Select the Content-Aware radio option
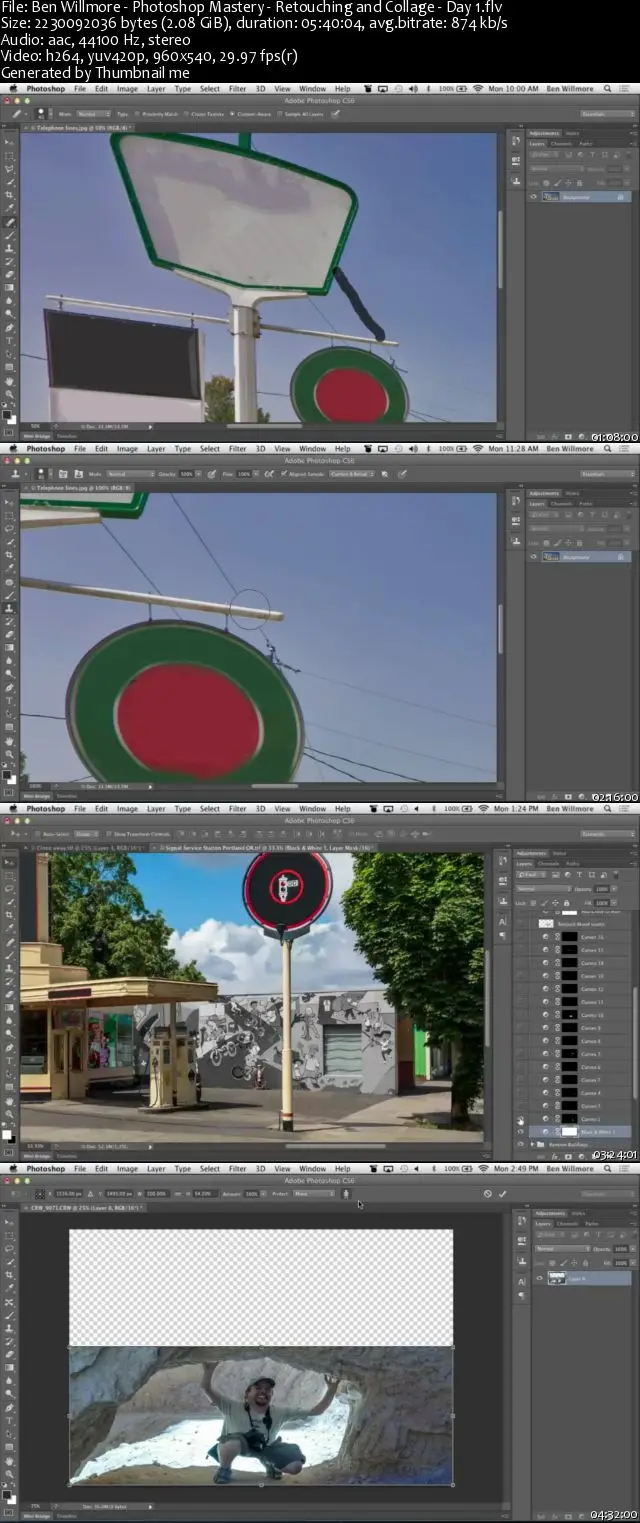Screen dimensions: 640x1523 [232, 114]
